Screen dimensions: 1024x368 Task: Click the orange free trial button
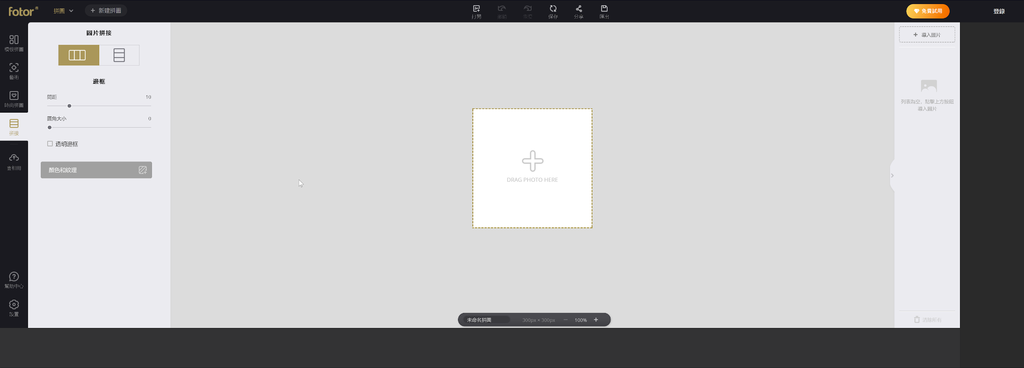[927, 11]
